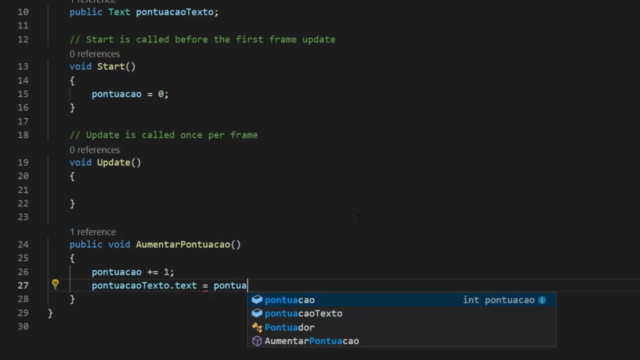Click the 'Update' method name on line 19

click(113, 162)
